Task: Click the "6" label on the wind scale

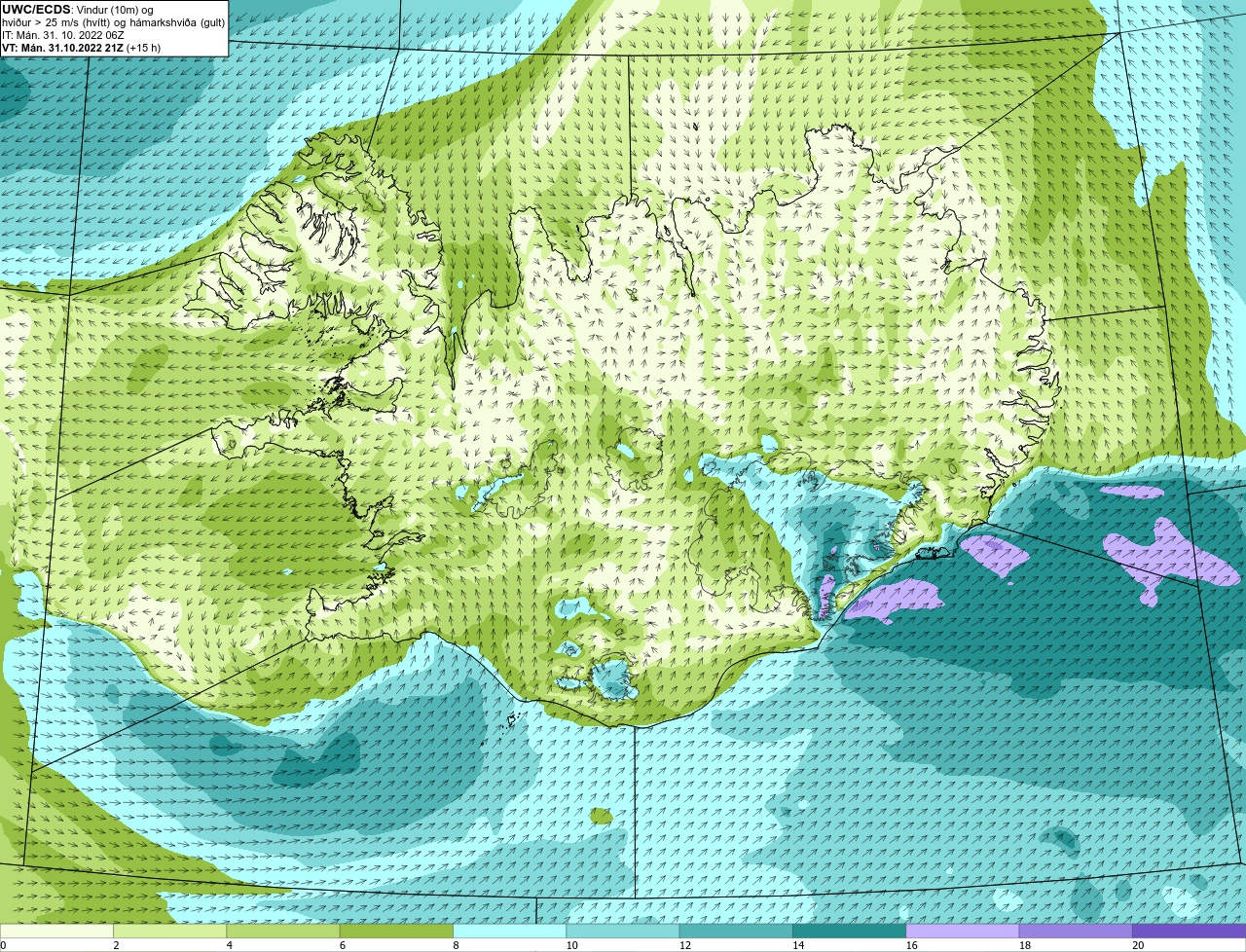Action: point(343,945)
